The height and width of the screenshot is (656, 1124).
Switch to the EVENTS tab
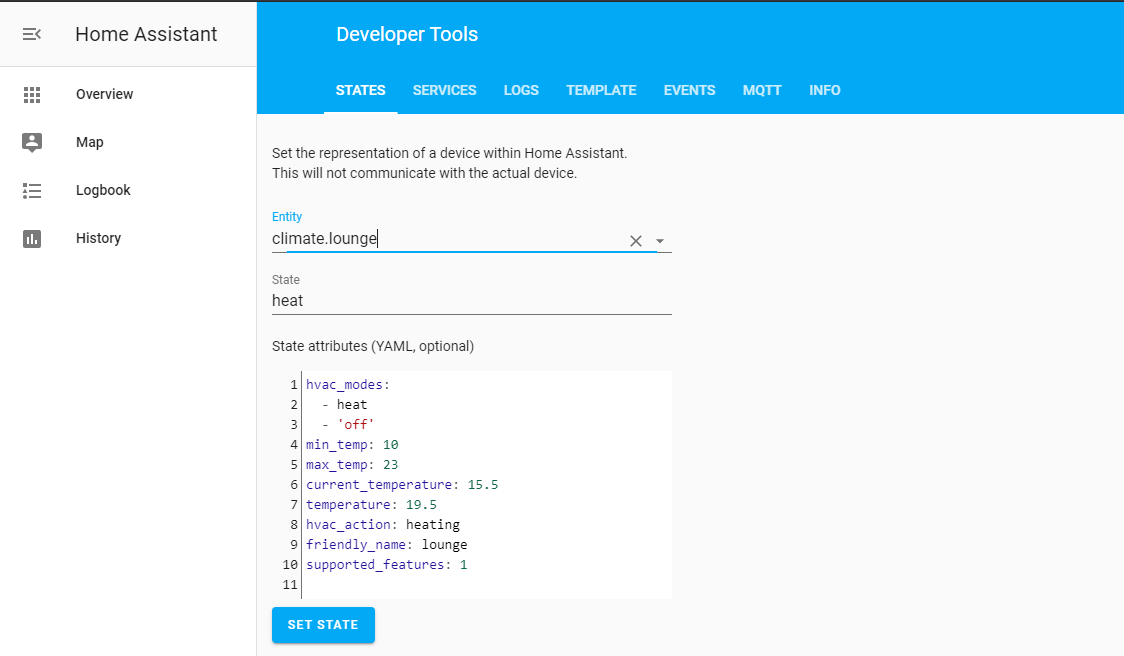[690, 90]
